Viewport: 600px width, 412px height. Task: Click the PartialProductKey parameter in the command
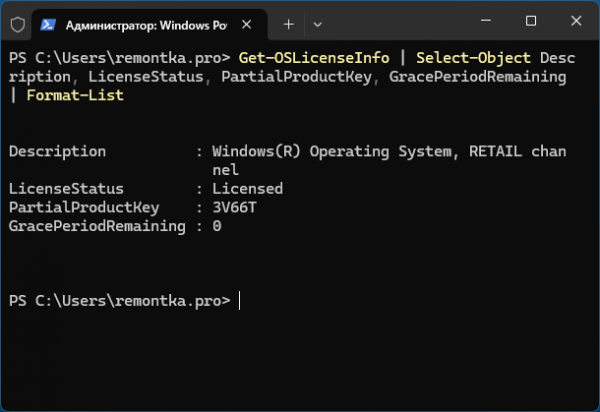coord(297,77)
